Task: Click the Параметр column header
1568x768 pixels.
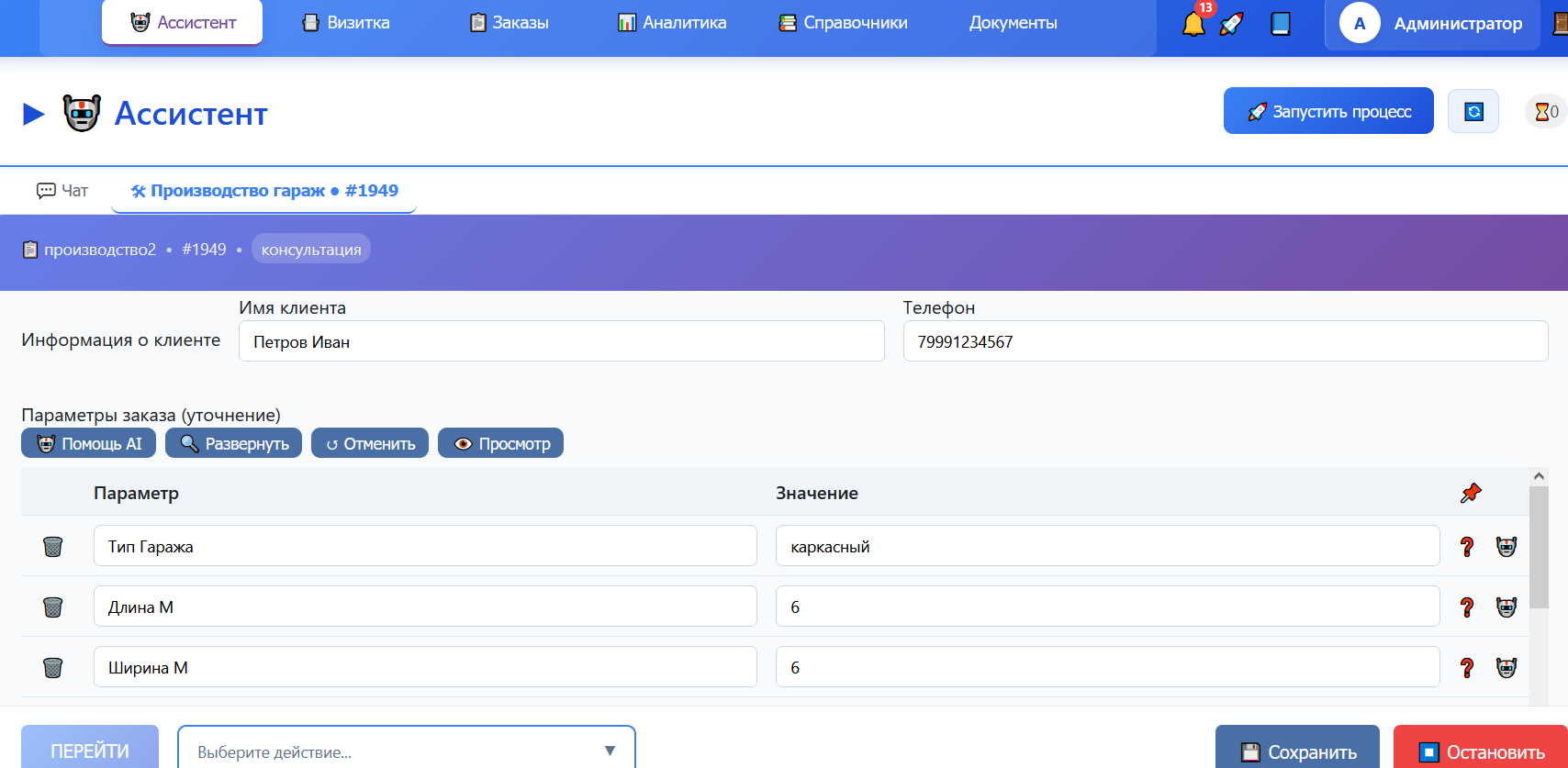Action: (136, 493)
